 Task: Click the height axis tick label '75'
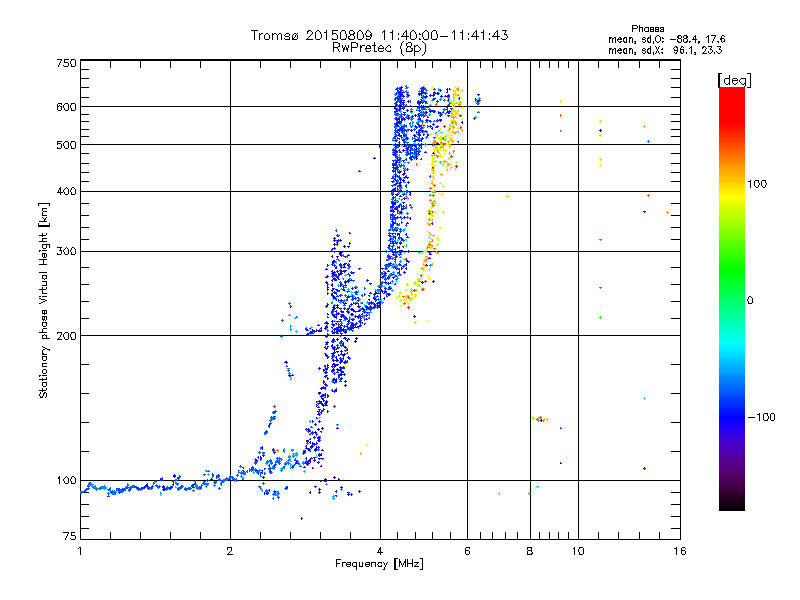(70, 536)
